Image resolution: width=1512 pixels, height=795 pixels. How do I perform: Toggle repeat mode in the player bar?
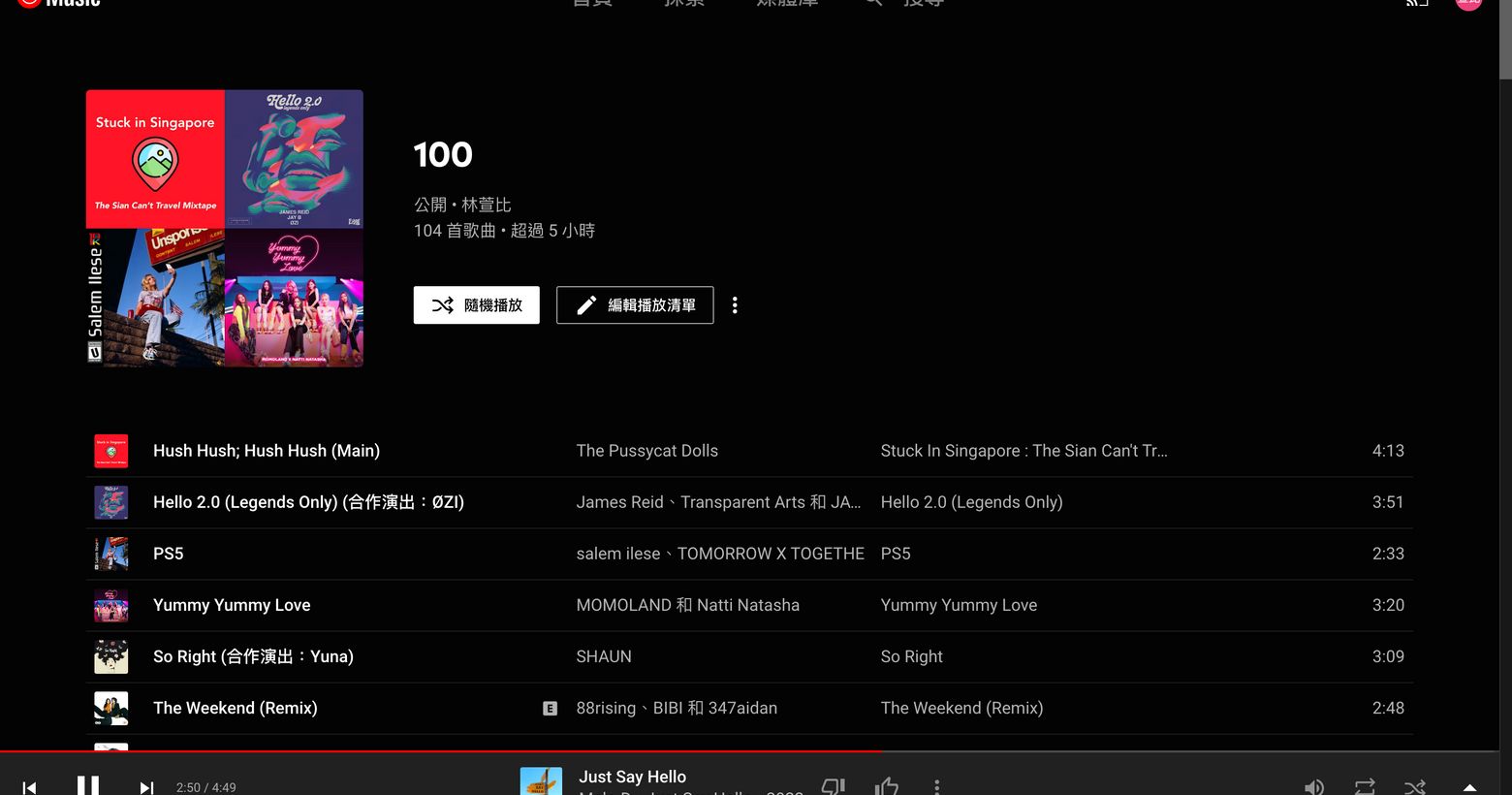pyautogui.click(x=1365, y=787)
